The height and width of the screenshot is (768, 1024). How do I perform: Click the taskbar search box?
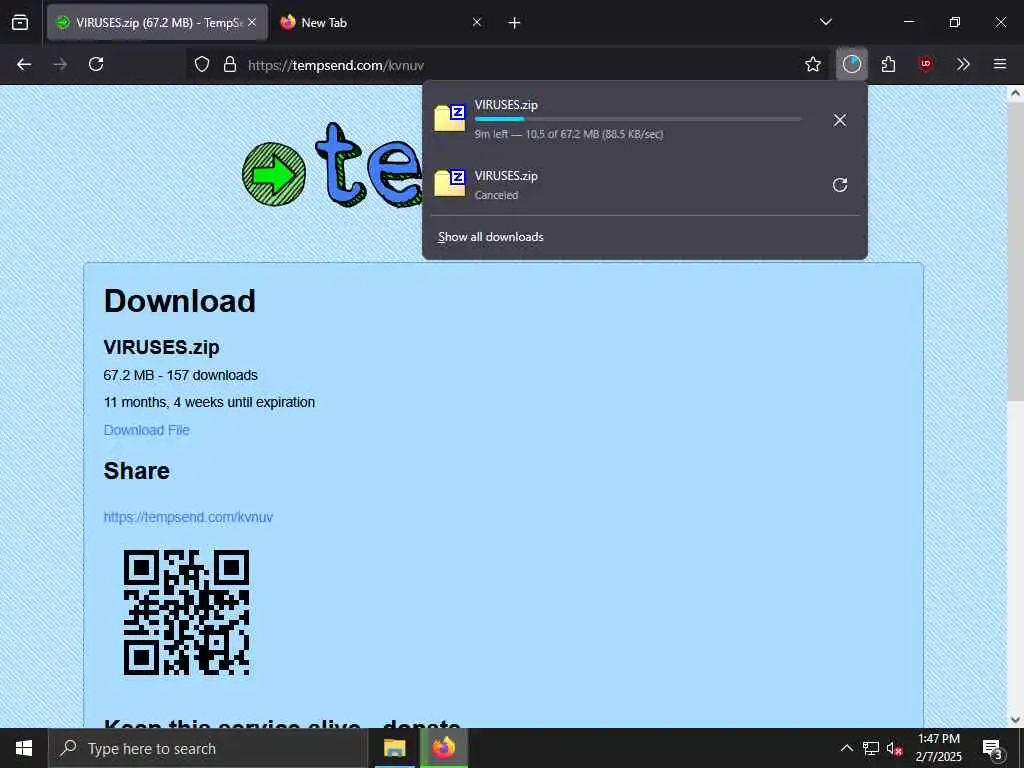(208, 748)
